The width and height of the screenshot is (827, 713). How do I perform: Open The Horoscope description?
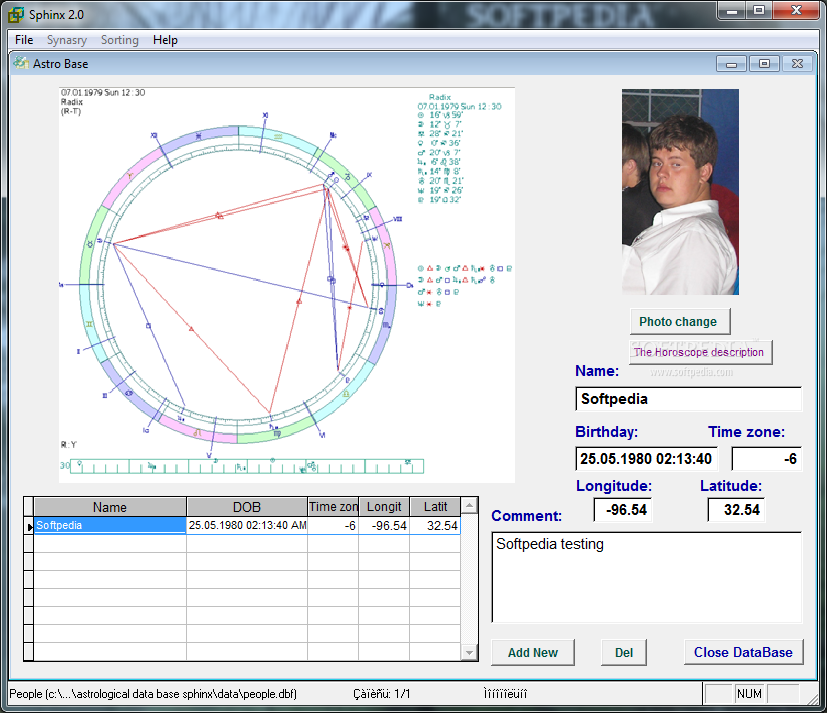(700, 352)
